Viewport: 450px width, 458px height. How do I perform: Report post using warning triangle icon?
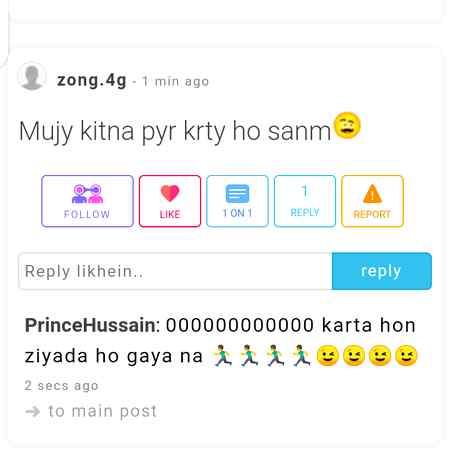pyautogui.click(x=372, y=194)
